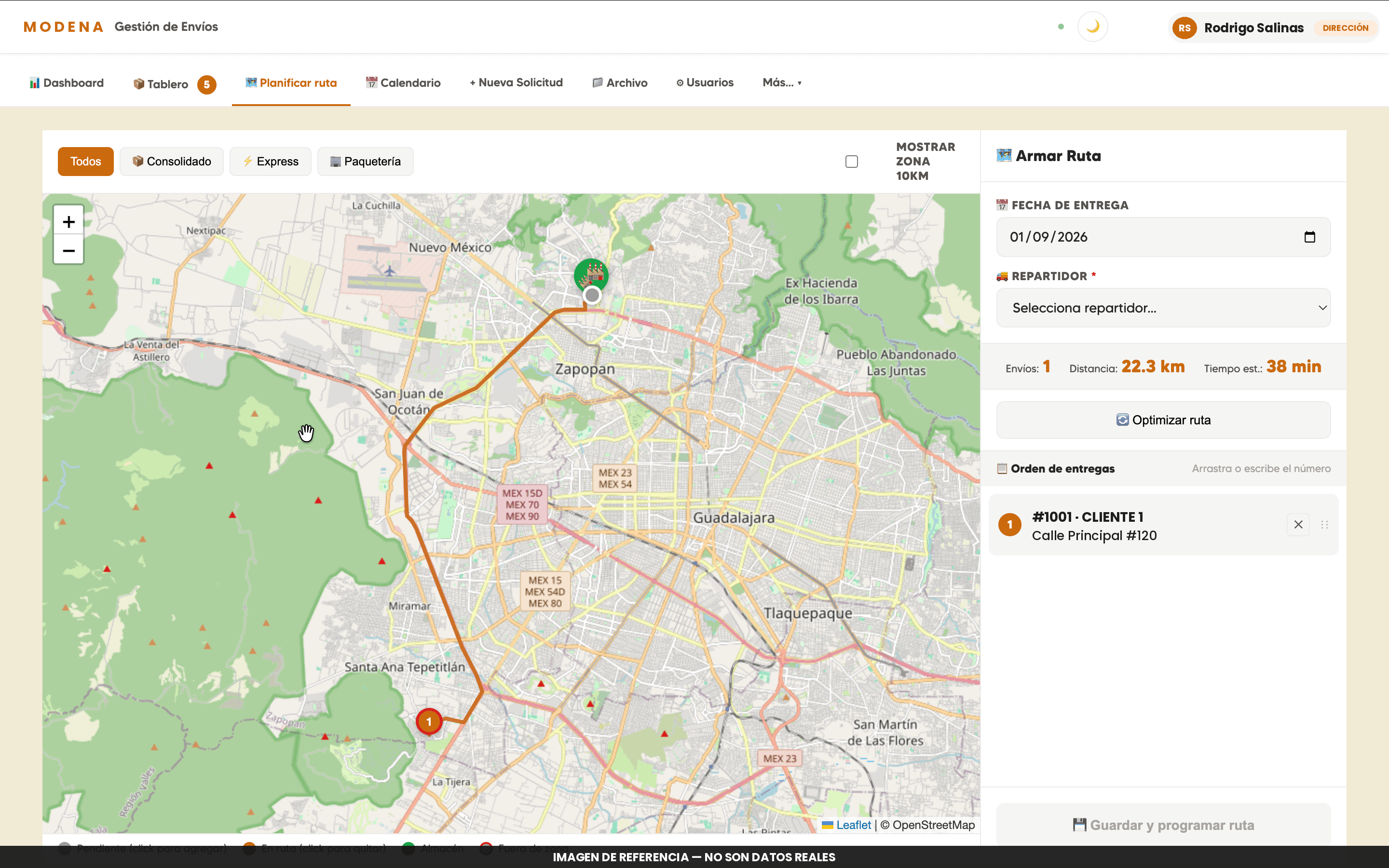The width and height of the screenshot is (1389, 868).
Task: Click Rodrigo Salinas user name
Action: tap(1253, 27)
